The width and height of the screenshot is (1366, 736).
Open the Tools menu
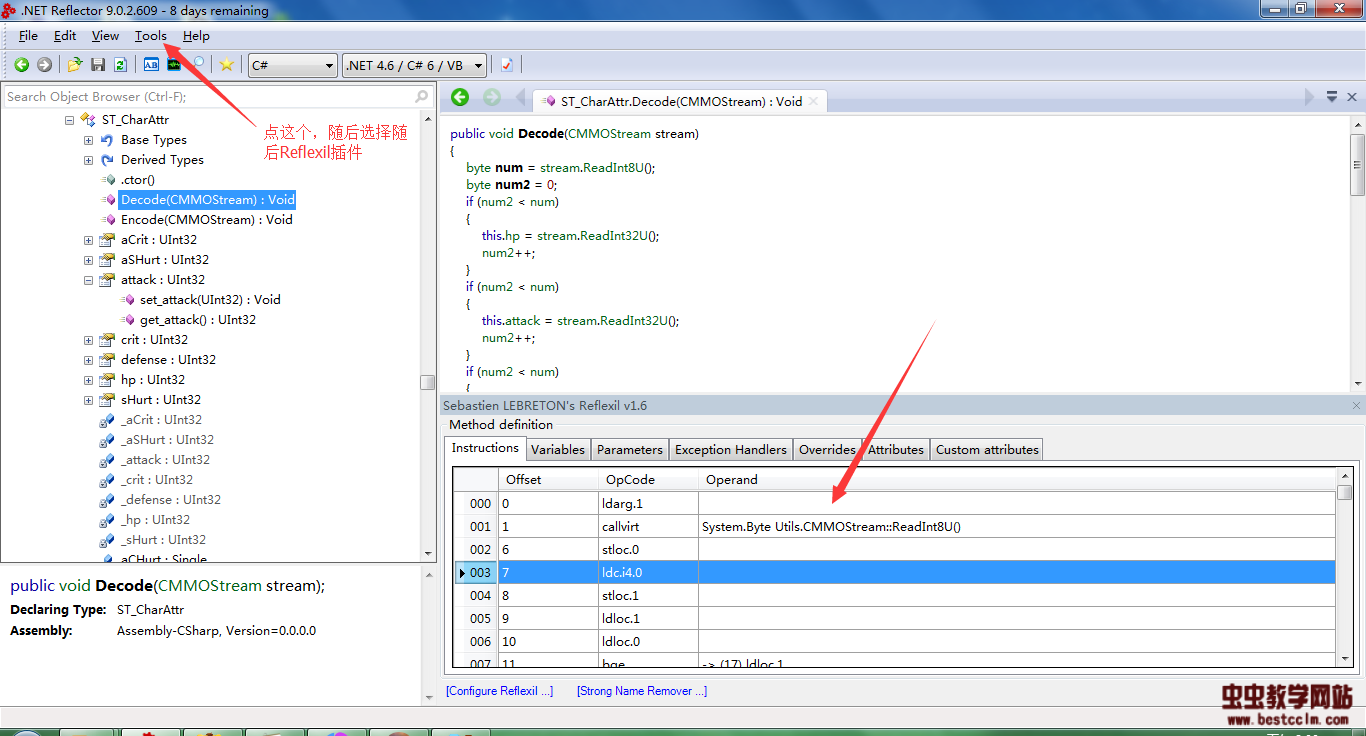tap(151, 36)
